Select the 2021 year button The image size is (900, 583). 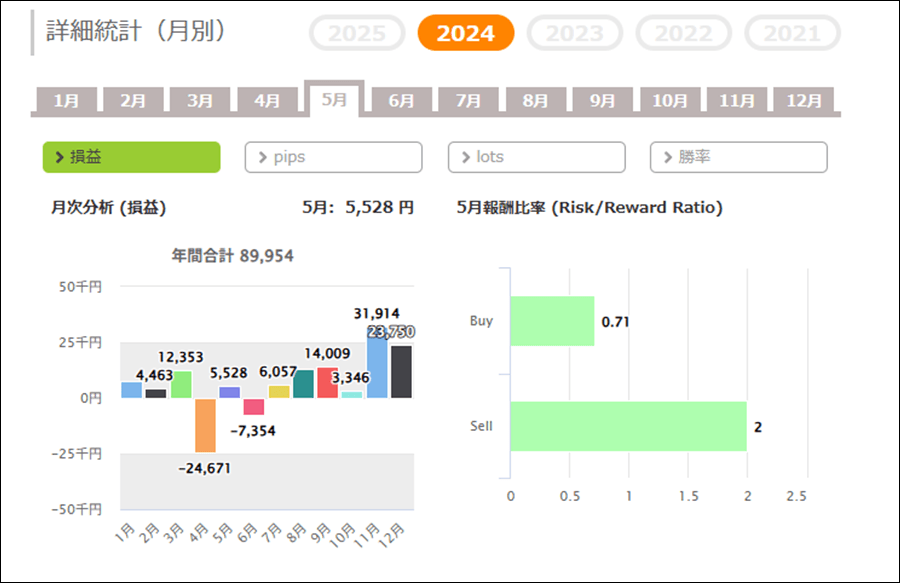[792, 33]
